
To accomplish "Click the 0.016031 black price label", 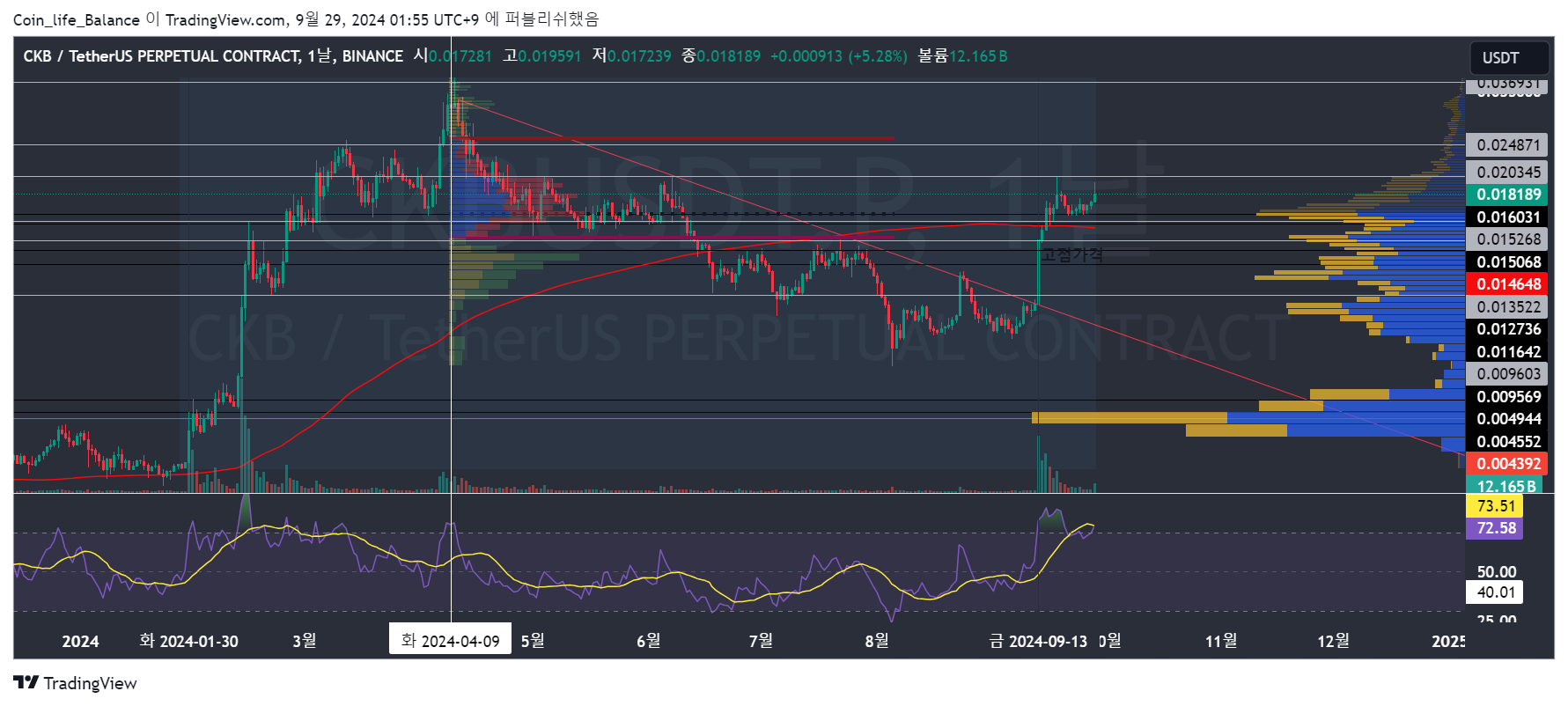I will 1508,217.
